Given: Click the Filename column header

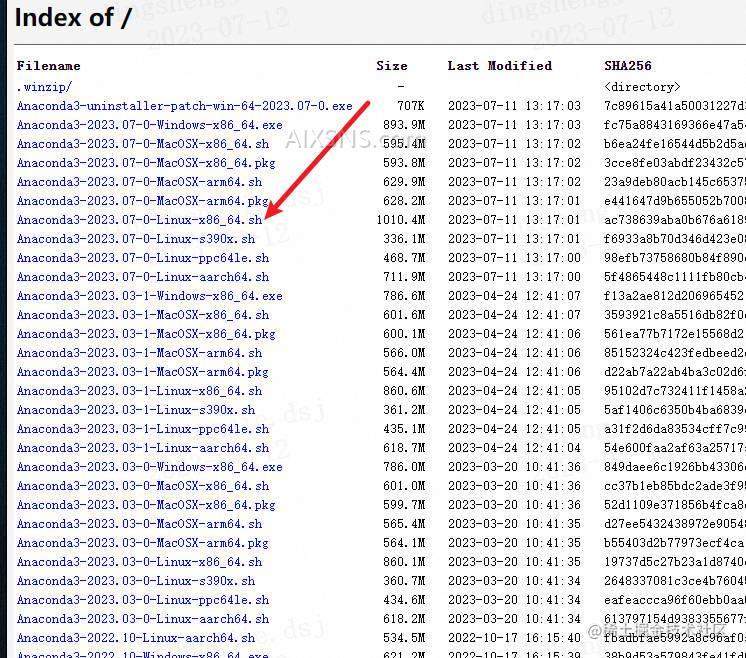Looking at the screenshot, I should pyautogui.click(x=49, y=66).
